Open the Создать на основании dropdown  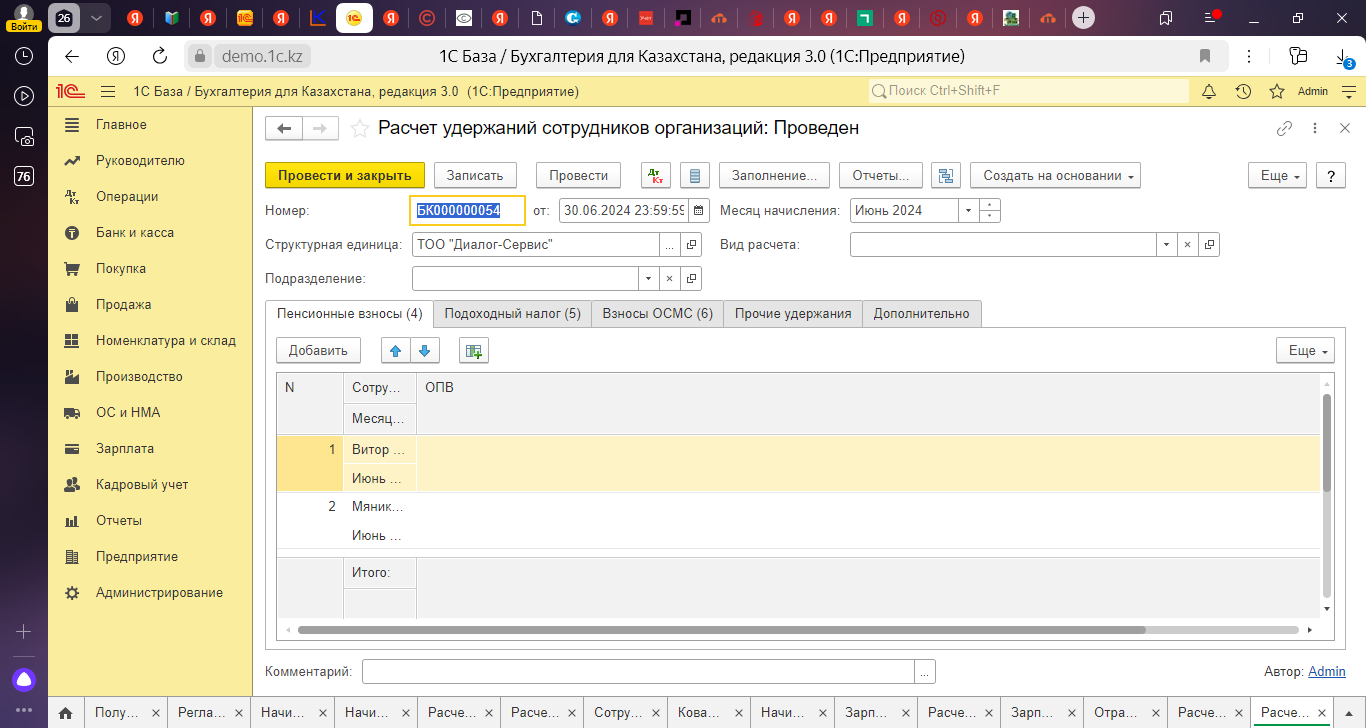pos(1055,175)
